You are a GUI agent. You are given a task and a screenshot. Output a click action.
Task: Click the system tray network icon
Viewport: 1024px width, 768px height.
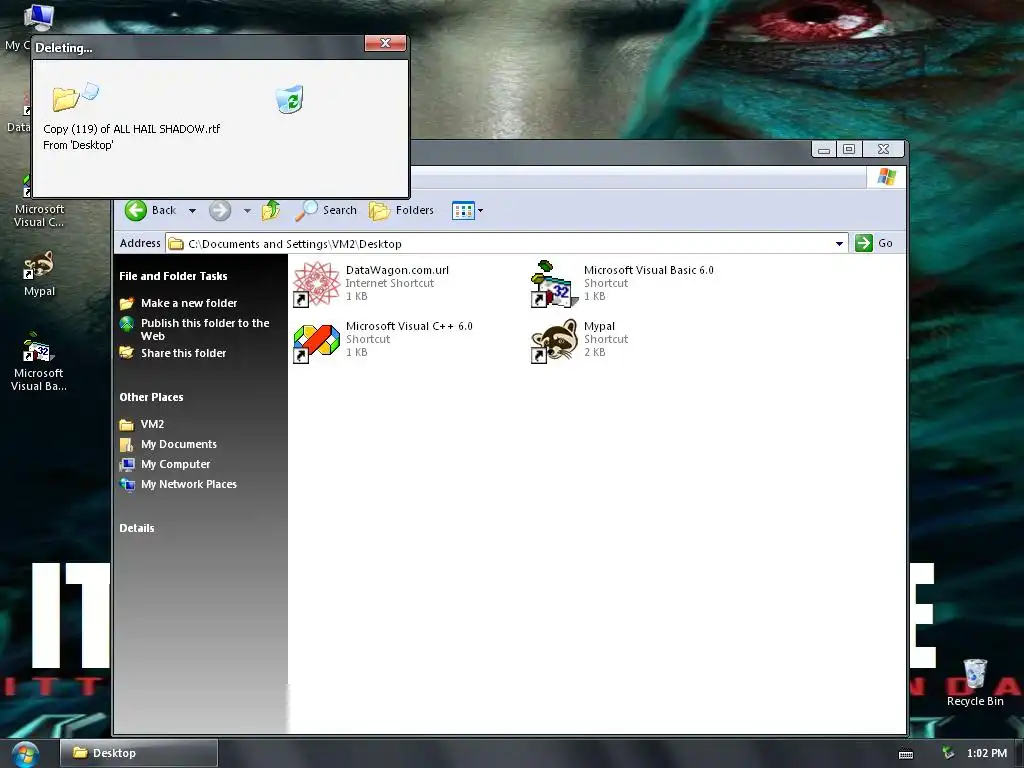(x=948, y=754)
